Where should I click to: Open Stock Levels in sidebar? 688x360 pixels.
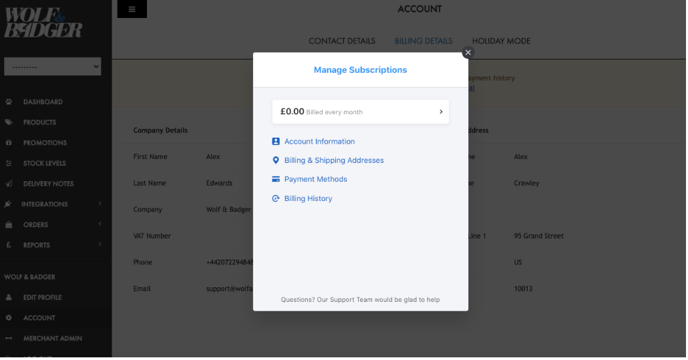(44, 163)
